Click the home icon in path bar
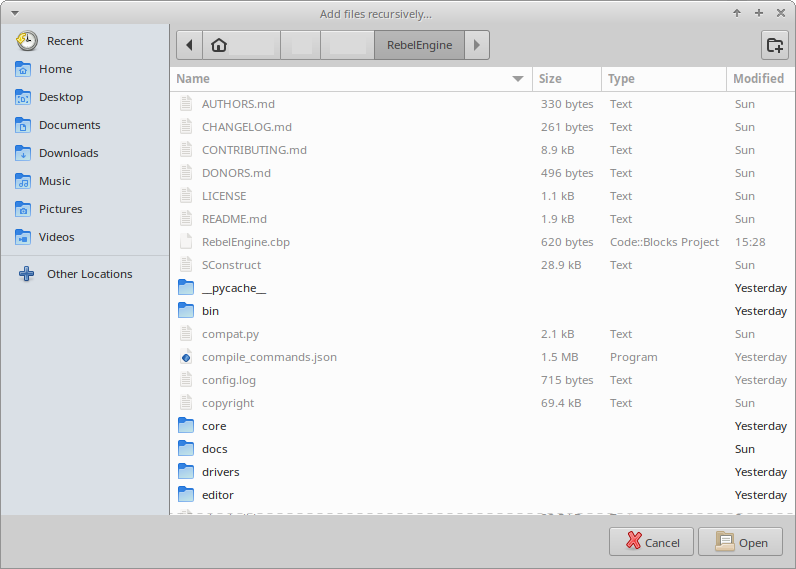The height and width of the screenshot is (569, 796). point(219,45)
